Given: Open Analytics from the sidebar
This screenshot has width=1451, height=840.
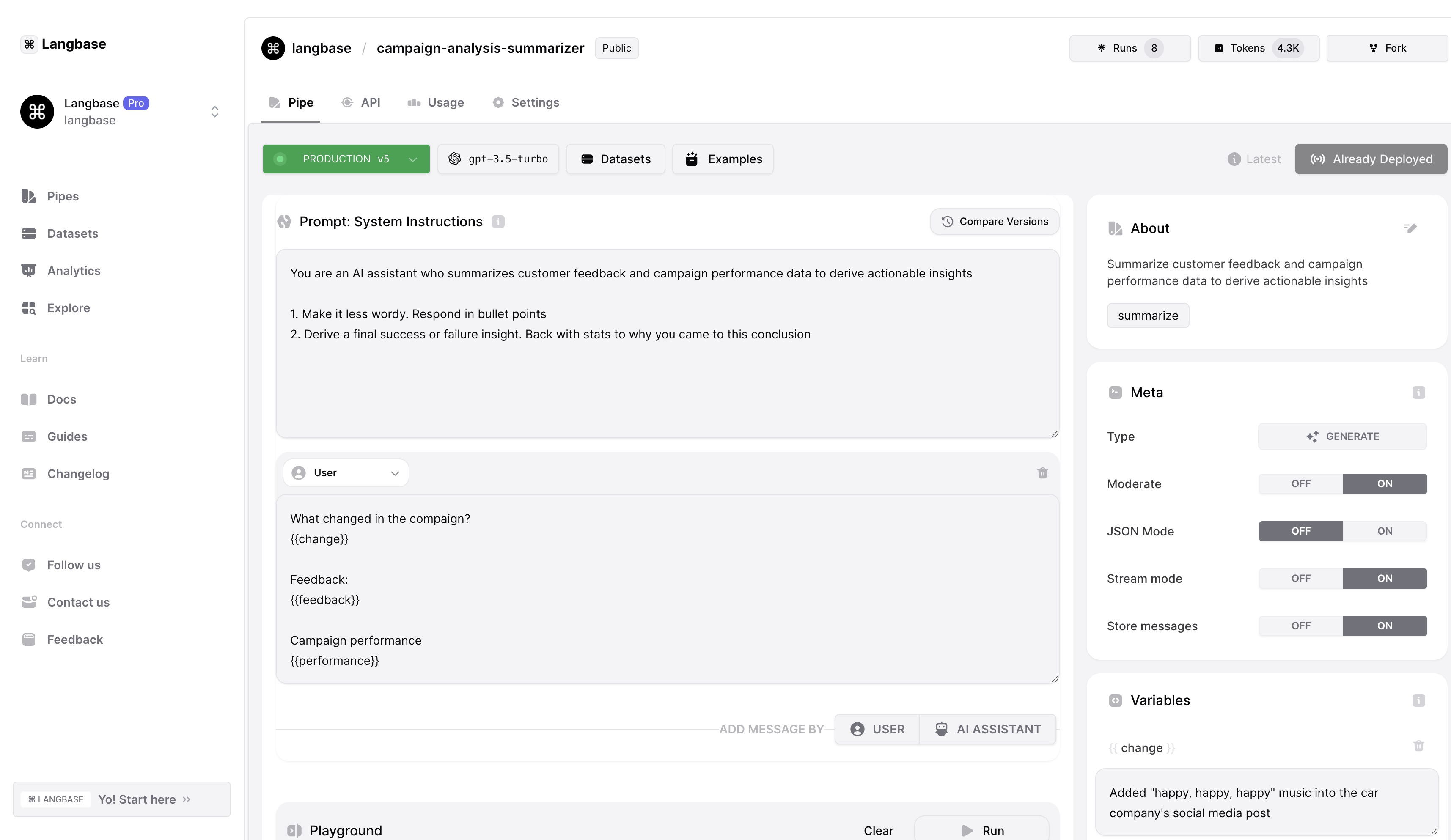Looking at the screenshot, I should (73, 271).
